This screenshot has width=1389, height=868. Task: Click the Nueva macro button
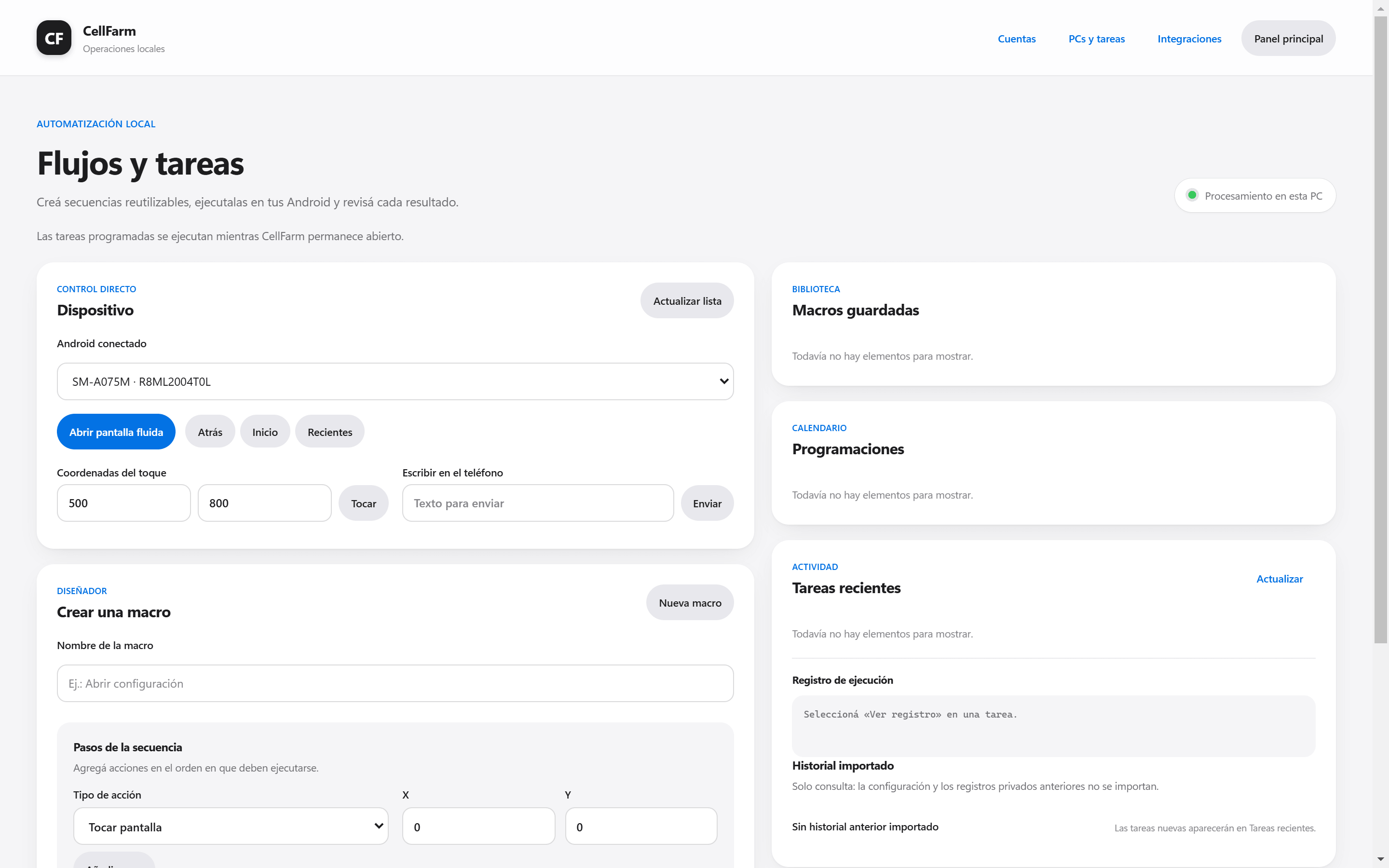click(x=689, y=603)
